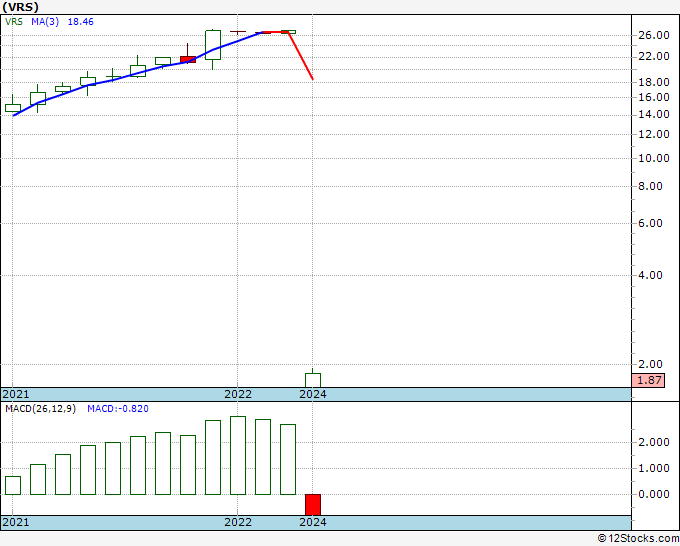Click the MA(3) indicator label

(x=45, y=22)
